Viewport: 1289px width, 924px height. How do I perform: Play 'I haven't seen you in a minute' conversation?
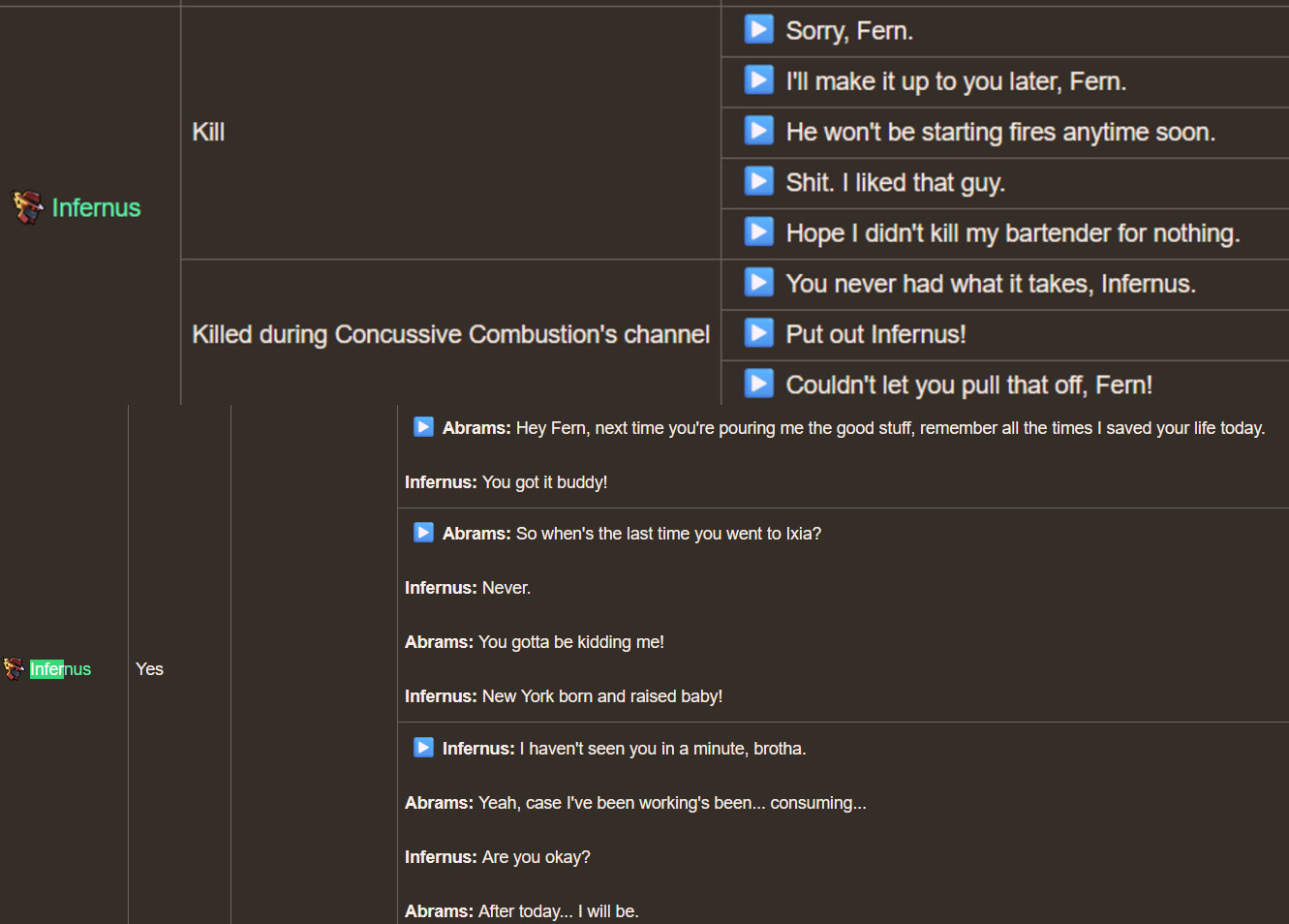423,748
